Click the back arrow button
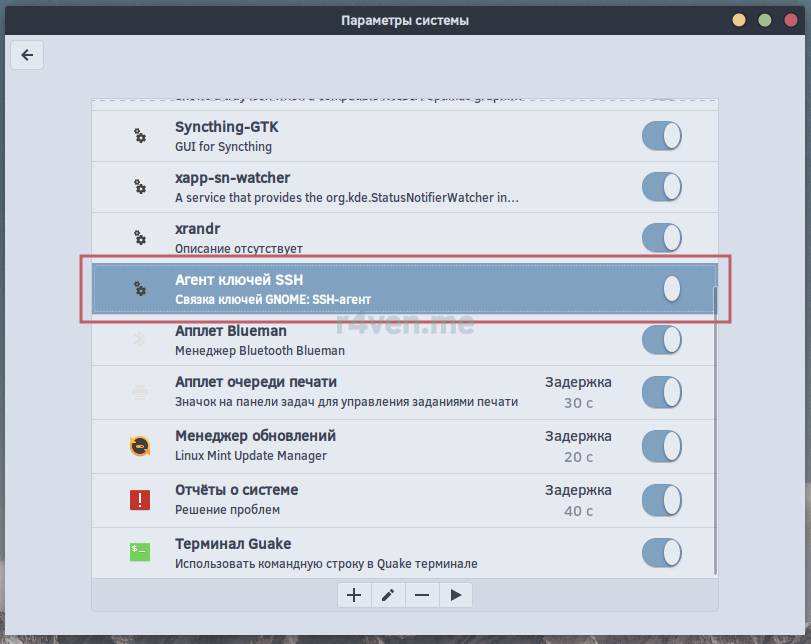Image resolution: width=811 pixels, height=644 pixels. pyautogui.click(x=27, y=56)
